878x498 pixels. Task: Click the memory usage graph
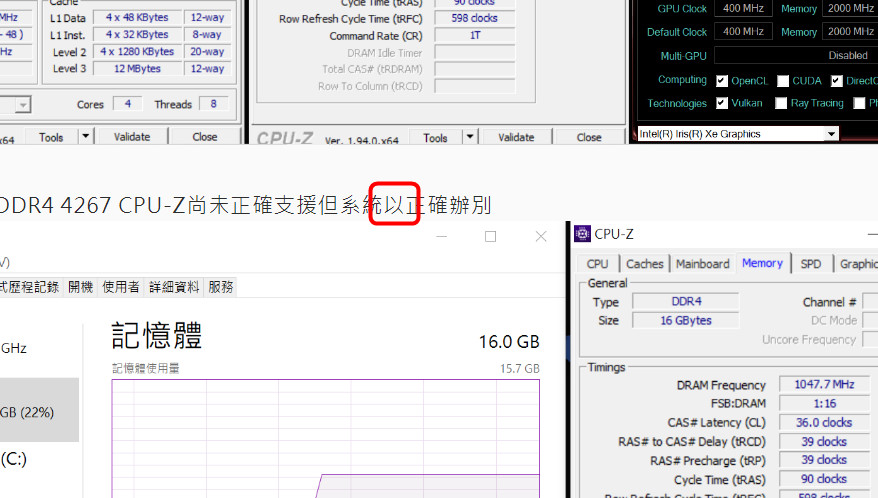pyautogui.click(x=325, y=439)
